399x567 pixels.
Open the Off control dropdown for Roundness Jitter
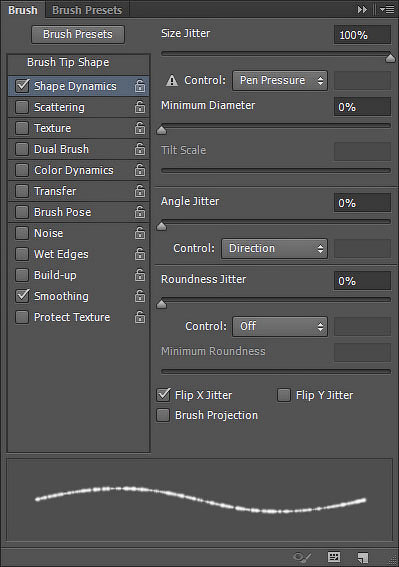(280, 327)
